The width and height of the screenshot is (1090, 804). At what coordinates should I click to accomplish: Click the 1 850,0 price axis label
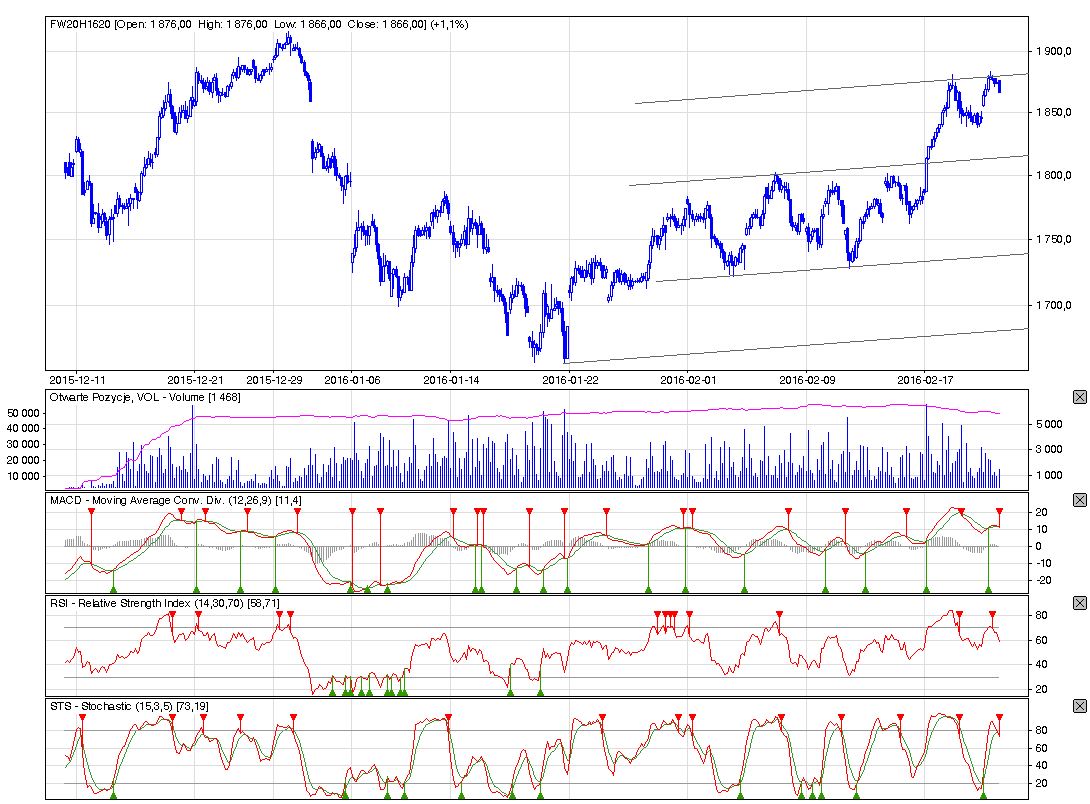click(1054, 112)
